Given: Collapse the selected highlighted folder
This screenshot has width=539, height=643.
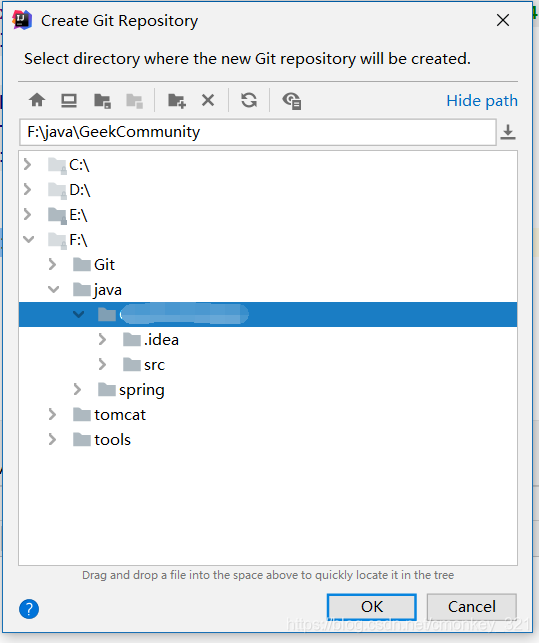Looking at the screenshot, I should point(78,315).
